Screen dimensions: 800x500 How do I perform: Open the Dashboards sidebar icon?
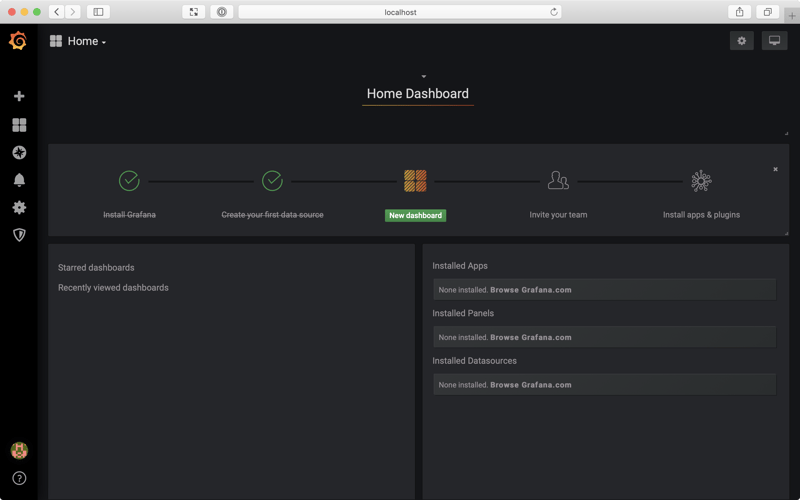click(x=19, y=124)
